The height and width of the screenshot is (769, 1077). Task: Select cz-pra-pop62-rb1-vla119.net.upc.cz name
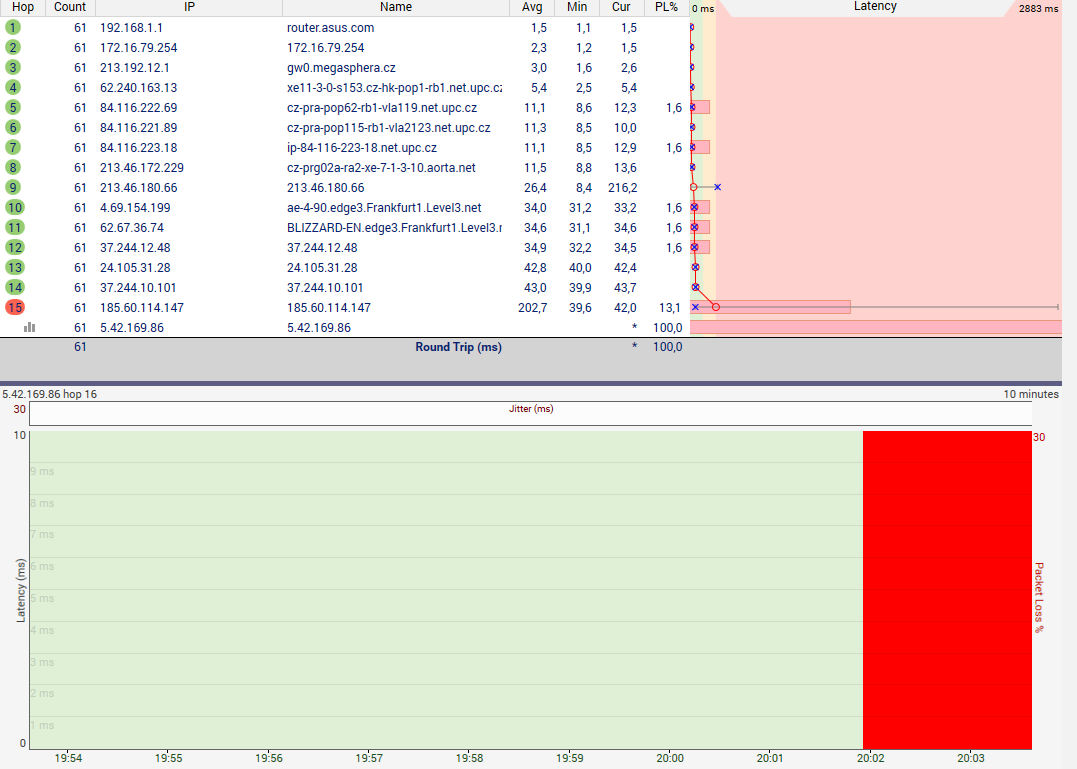(x=382, y=108)
